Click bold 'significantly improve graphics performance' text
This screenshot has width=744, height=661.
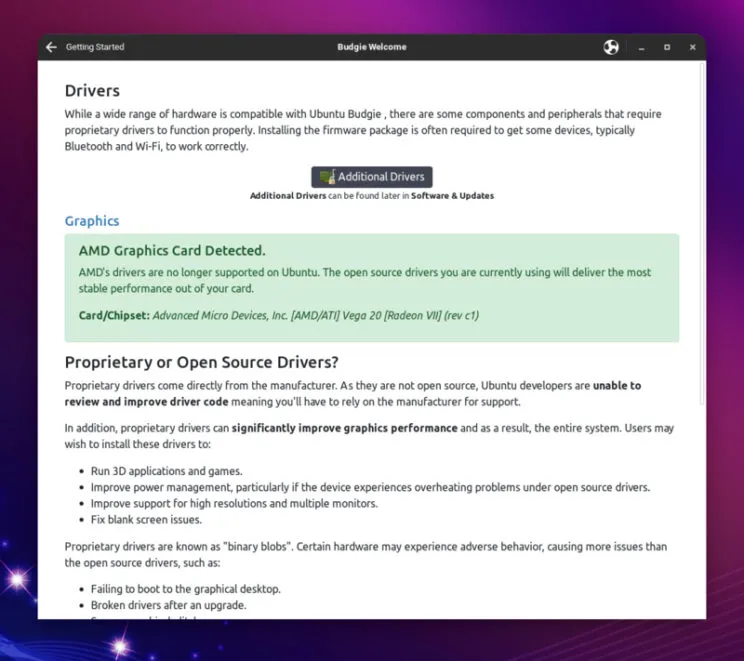tap(345, 428)
